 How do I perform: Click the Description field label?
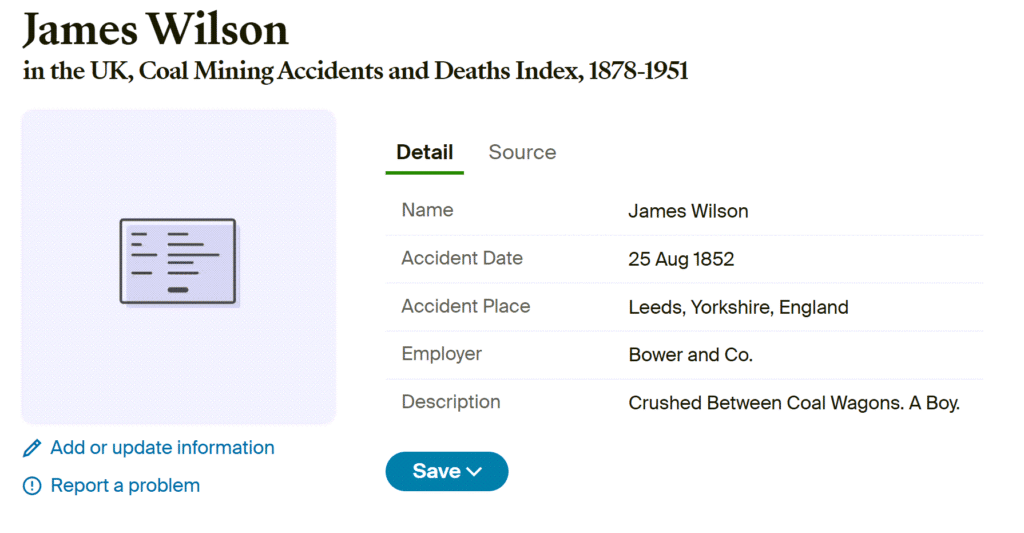tap(450, 402)
